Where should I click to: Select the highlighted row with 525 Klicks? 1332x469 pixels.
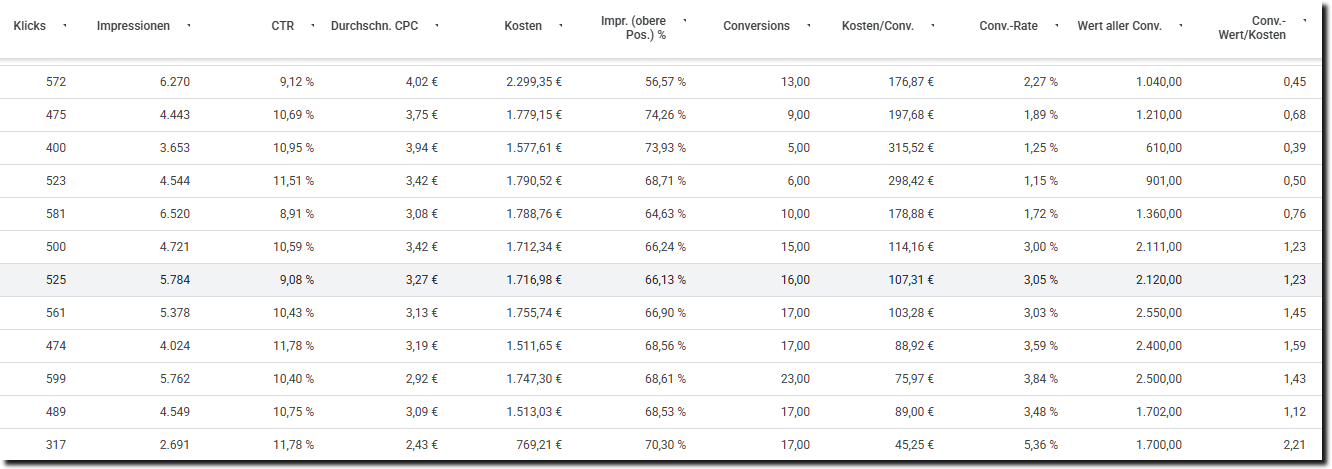[x=666, y=280]
